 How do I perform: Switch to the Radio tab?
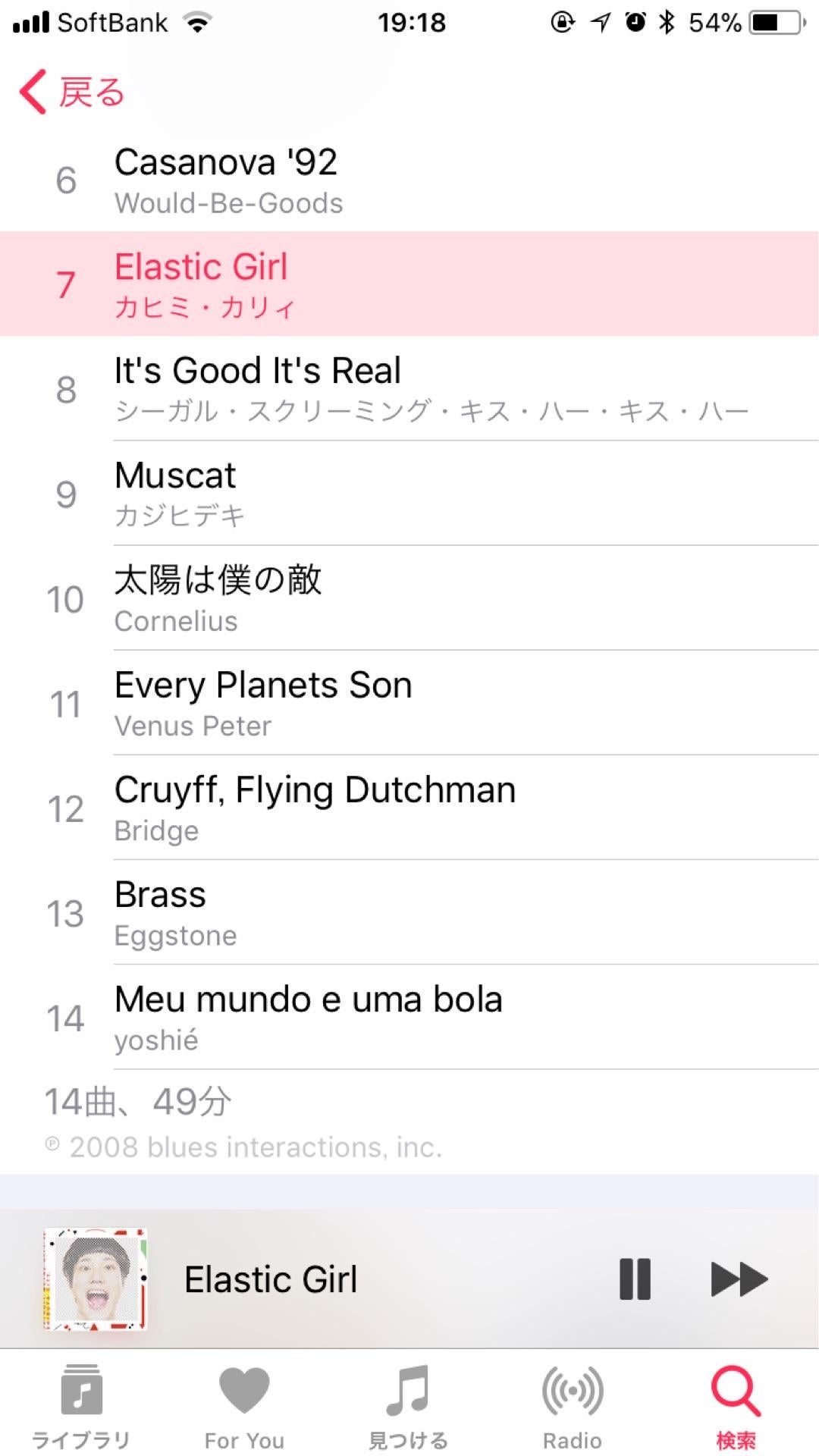point(573,1392)
